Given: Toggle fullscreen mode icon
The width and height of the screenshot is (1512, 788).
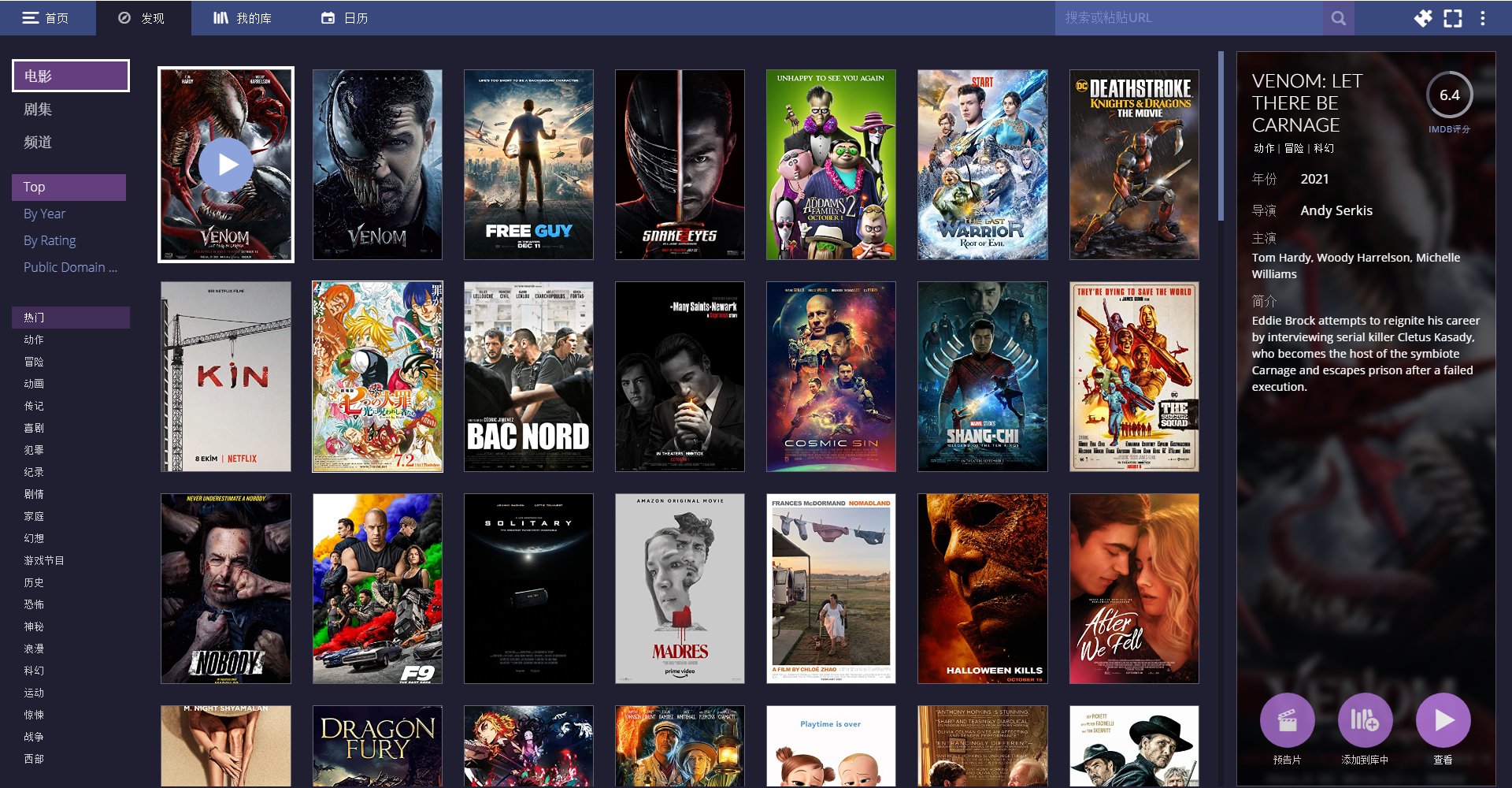Looking at the screenshot, I should coord(1453,18).
